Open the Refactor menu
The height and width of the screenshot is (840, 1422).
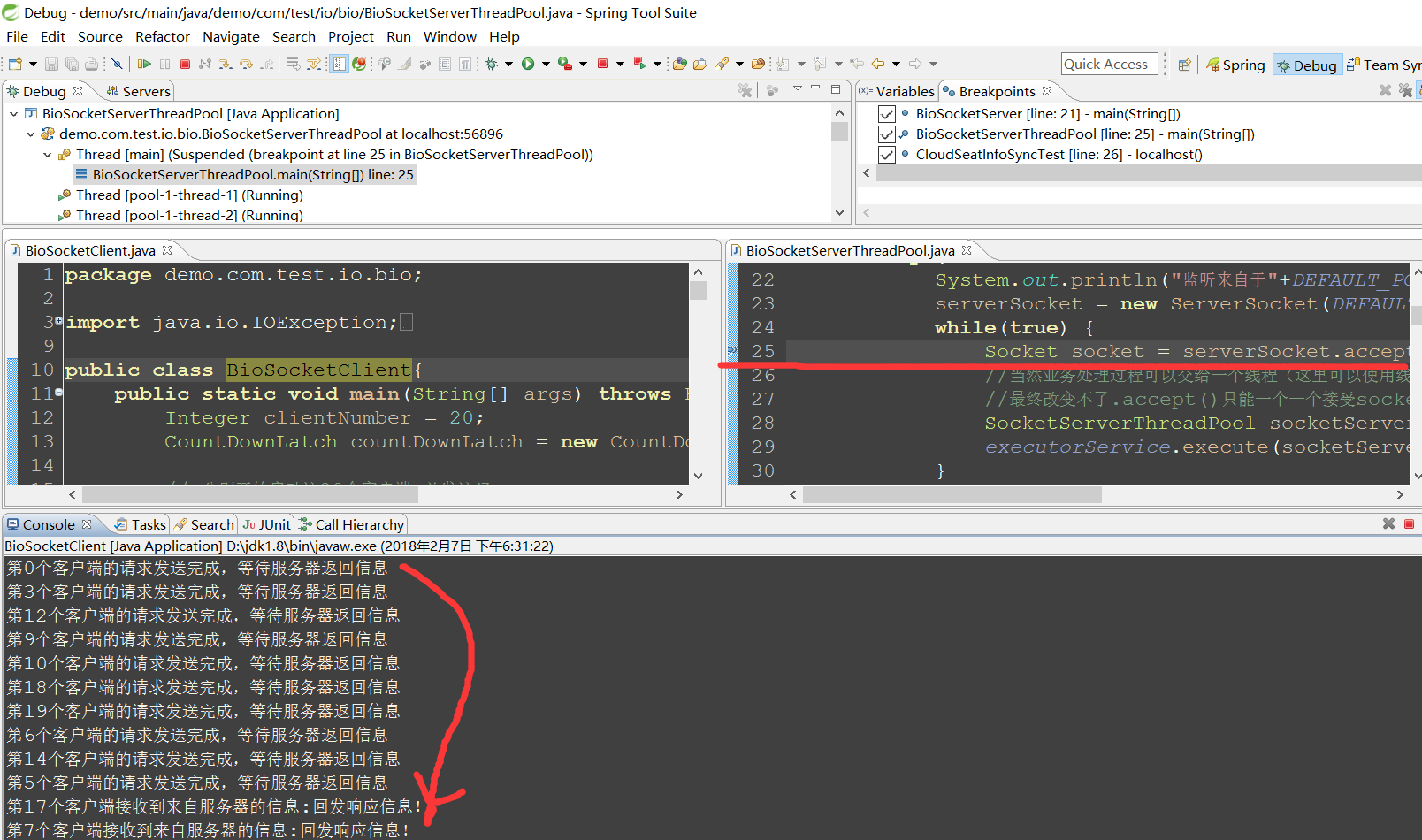click(x=163, y=37)
